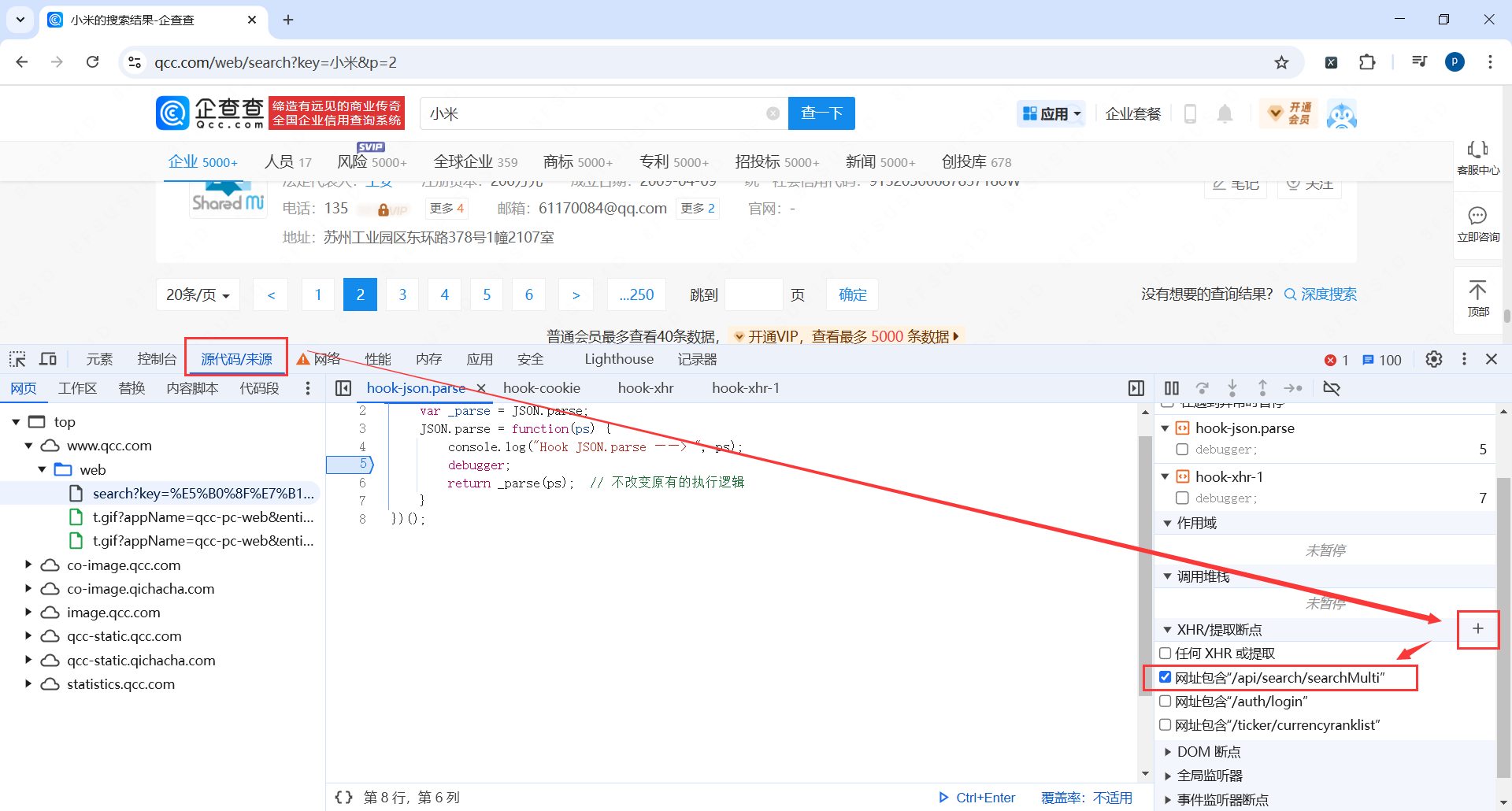Open the tab search chevron

coord(20,20)
